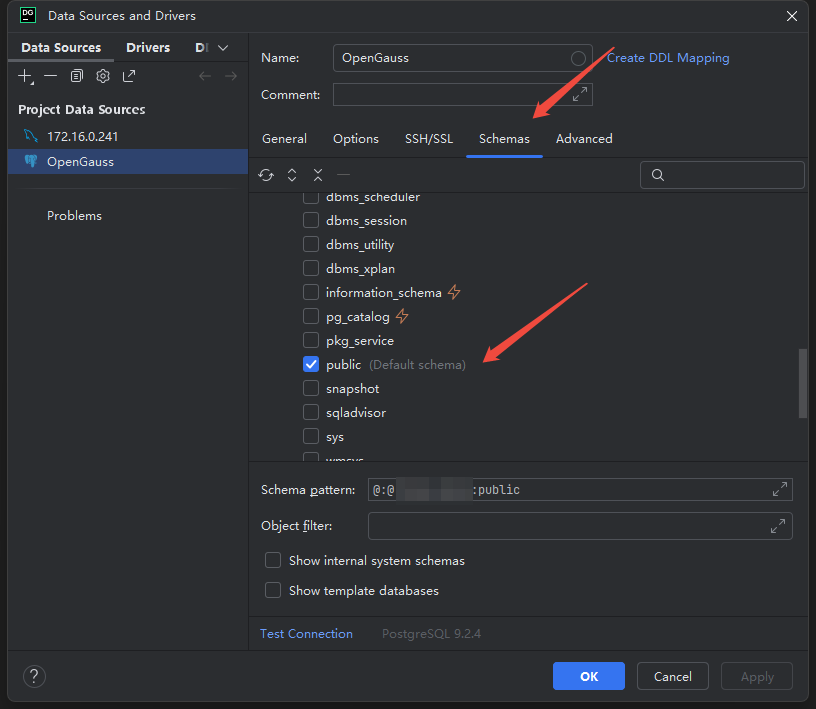Image resolution: width=816 pixels, height=709 pixels.
Task: Check the sys schema
Action: (x=311, y=436)
